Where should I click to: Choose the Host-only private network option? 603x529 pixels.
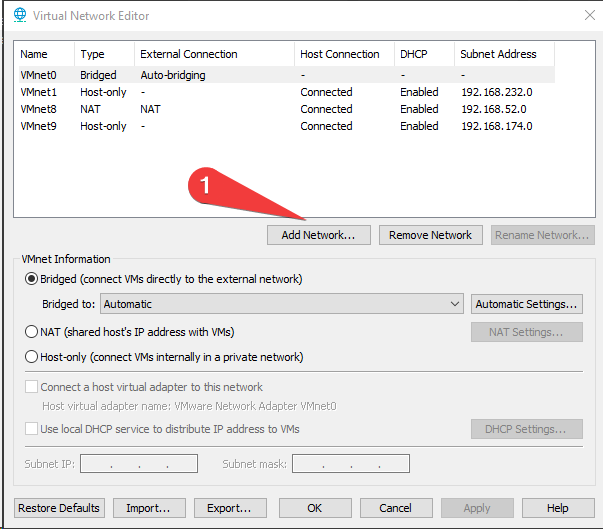[x=31, y=357]
